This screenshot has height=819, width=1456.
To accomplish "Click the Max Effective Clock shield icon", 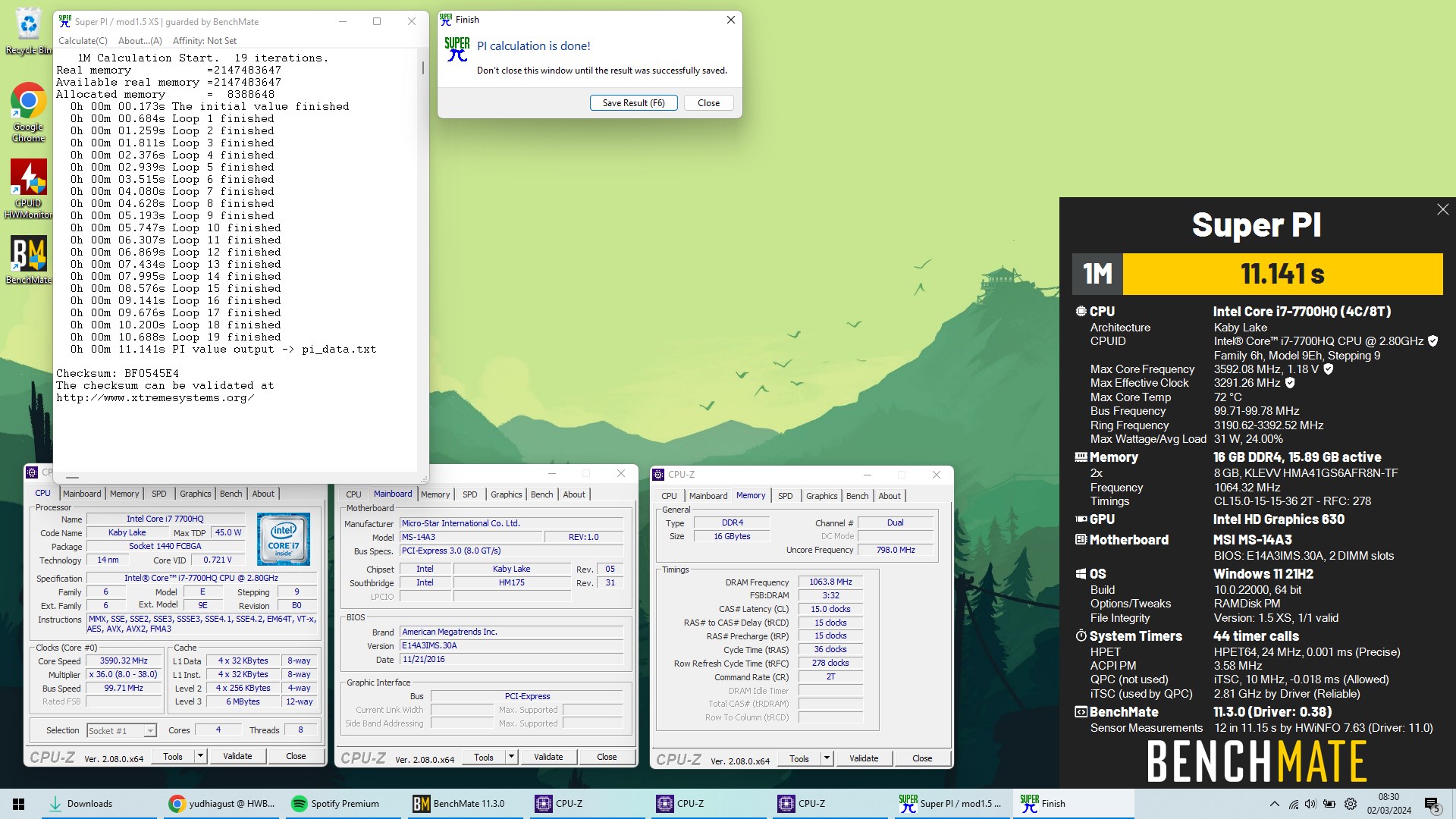I will coord(1290,383).
